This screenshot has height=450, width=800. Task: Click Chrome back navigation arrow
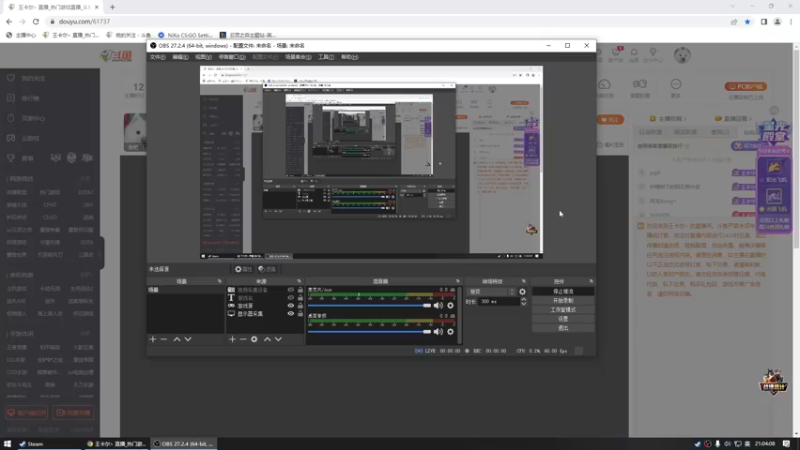click(9, 21)
